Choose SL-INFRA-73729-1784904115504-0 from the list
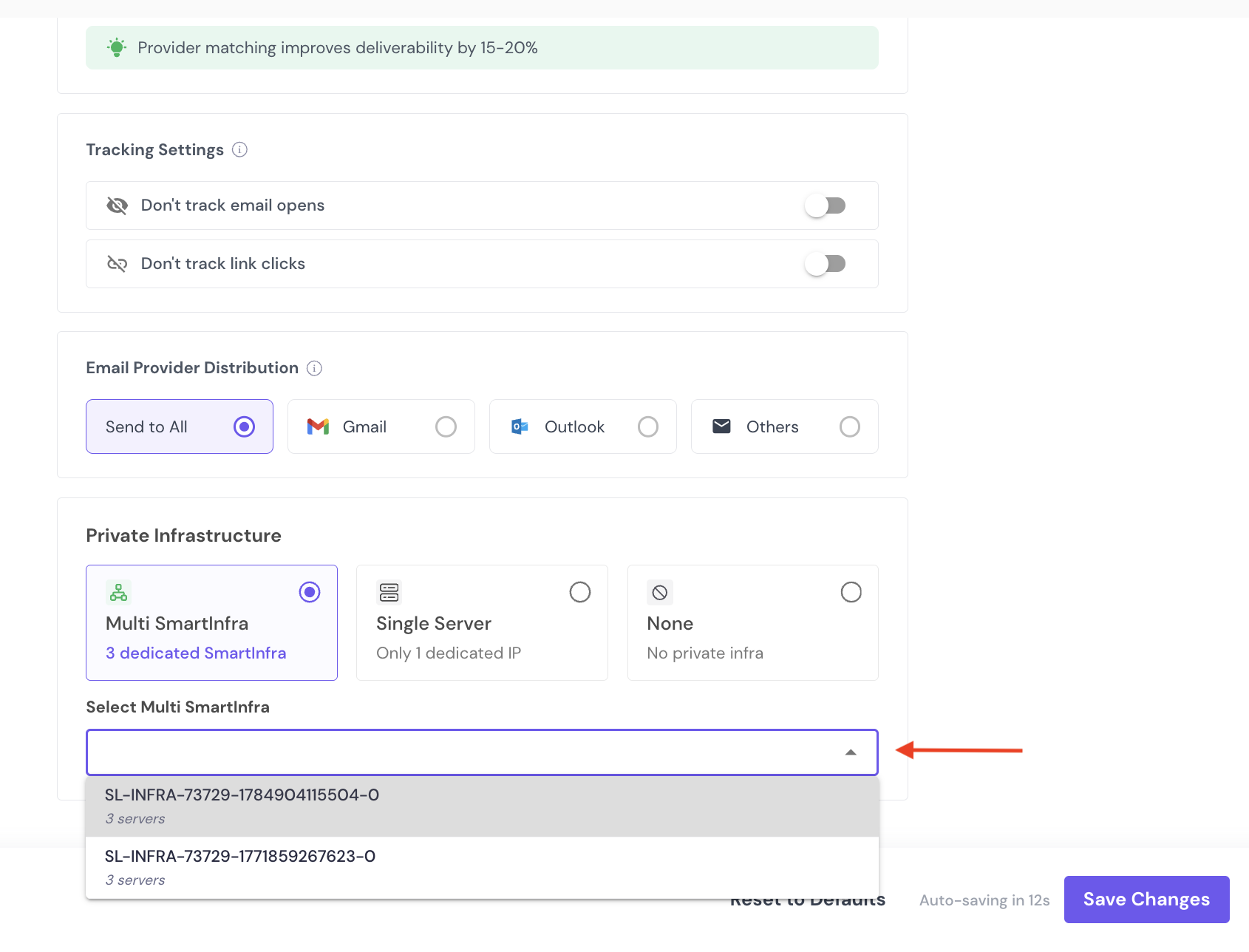 click(482, 806)
